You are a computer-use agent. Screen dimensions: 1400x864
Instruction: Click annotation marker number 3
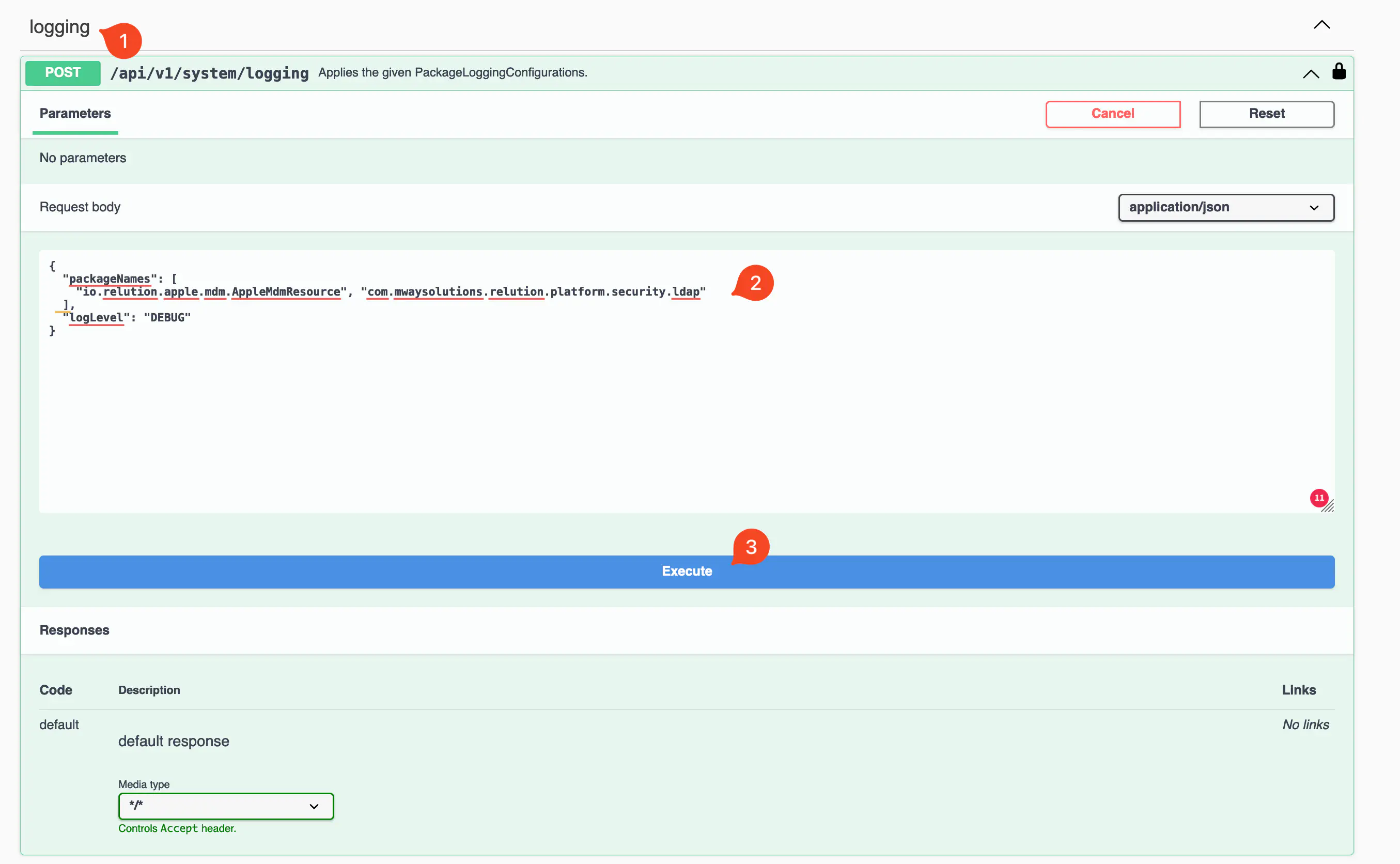coord(751,547)
